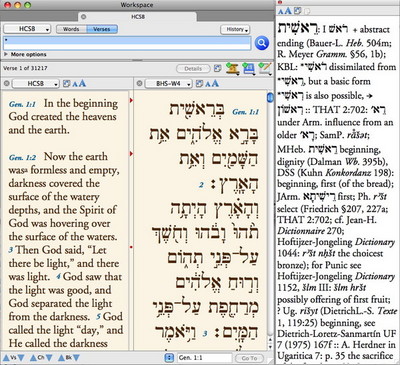Increase text size in lexicon window
Screen dimensions: 400x365
(x=288, y=11)
